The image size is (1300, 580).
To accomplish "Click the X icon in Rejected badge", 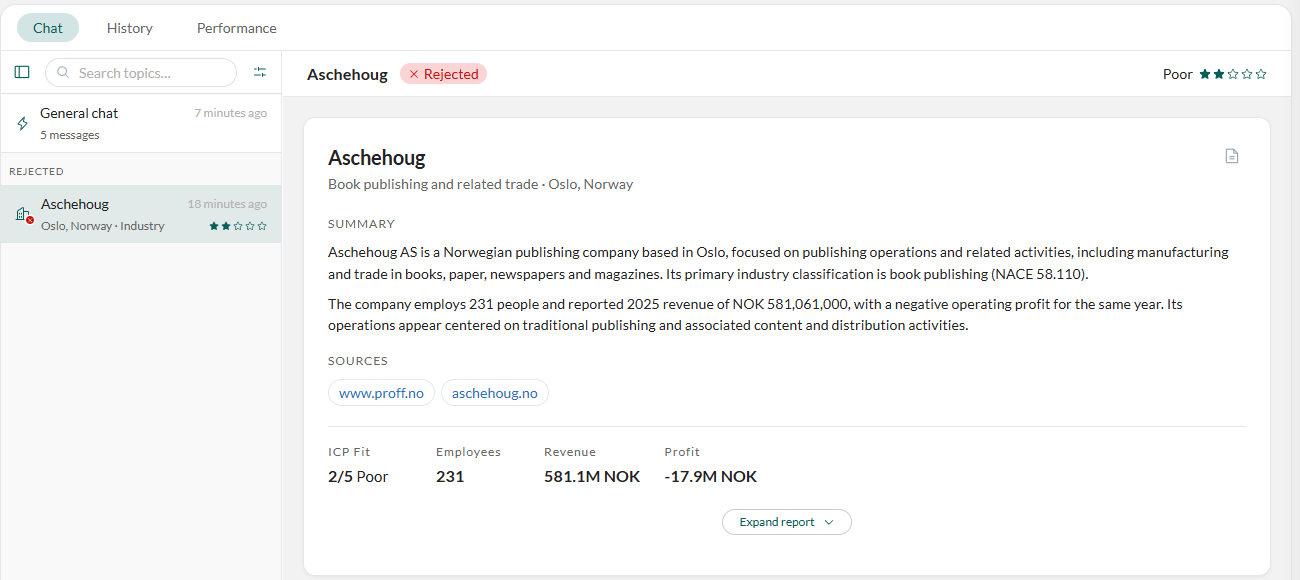I will (x=413, y=74).
